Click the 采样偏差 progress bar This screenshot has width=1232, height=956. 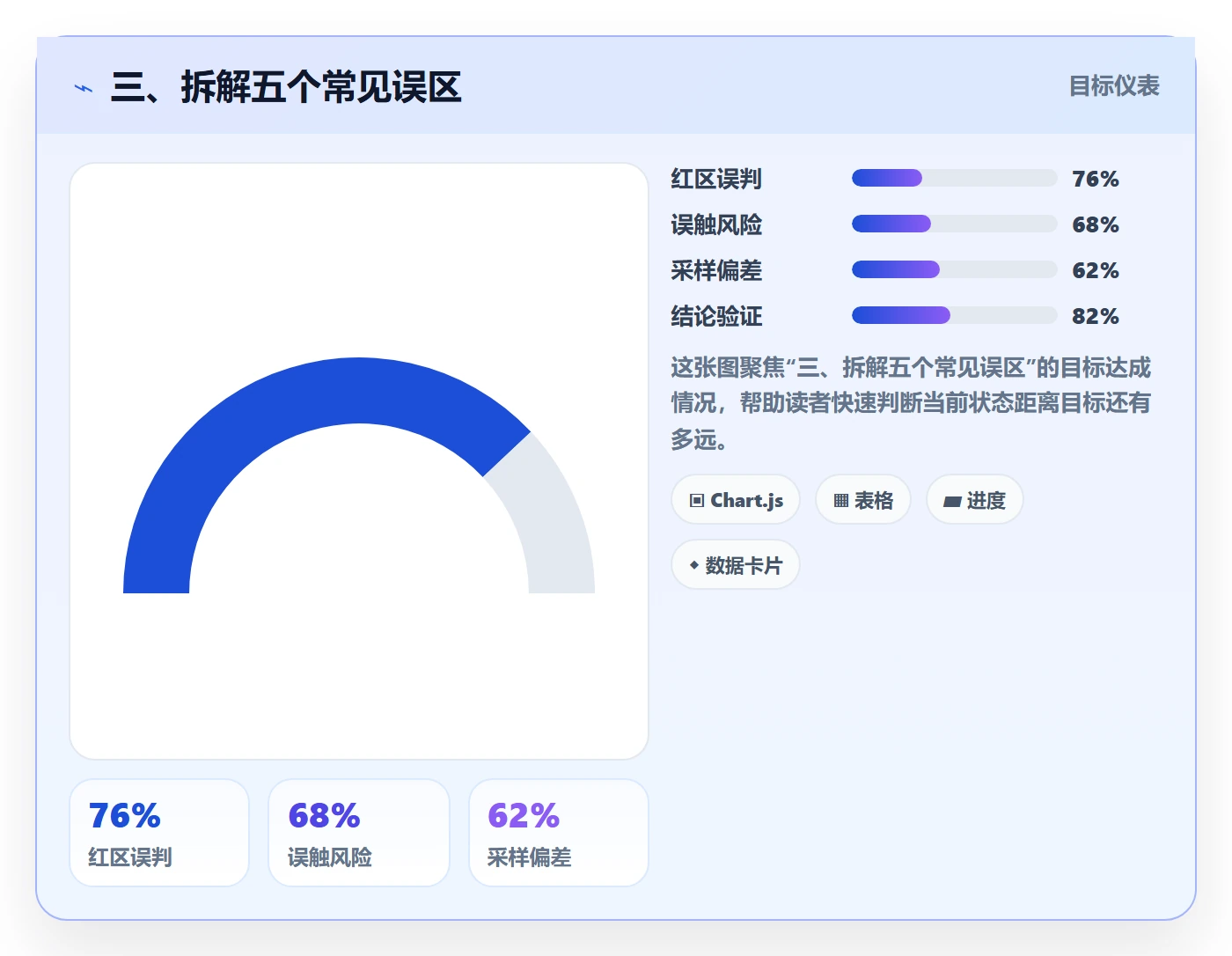pos(954,269)
